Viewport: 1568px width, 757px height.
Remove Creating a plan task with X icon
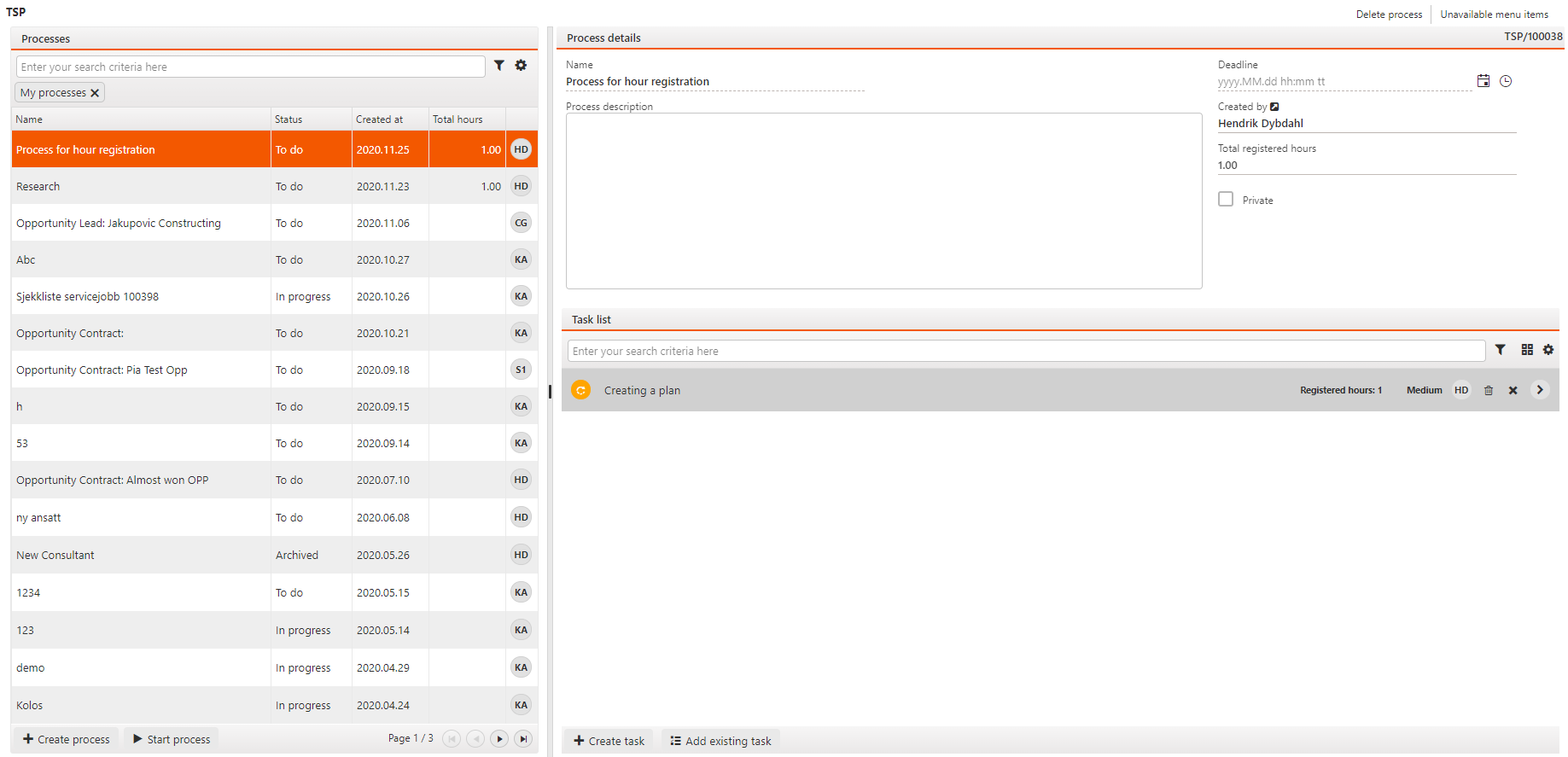click(1513, 390)
